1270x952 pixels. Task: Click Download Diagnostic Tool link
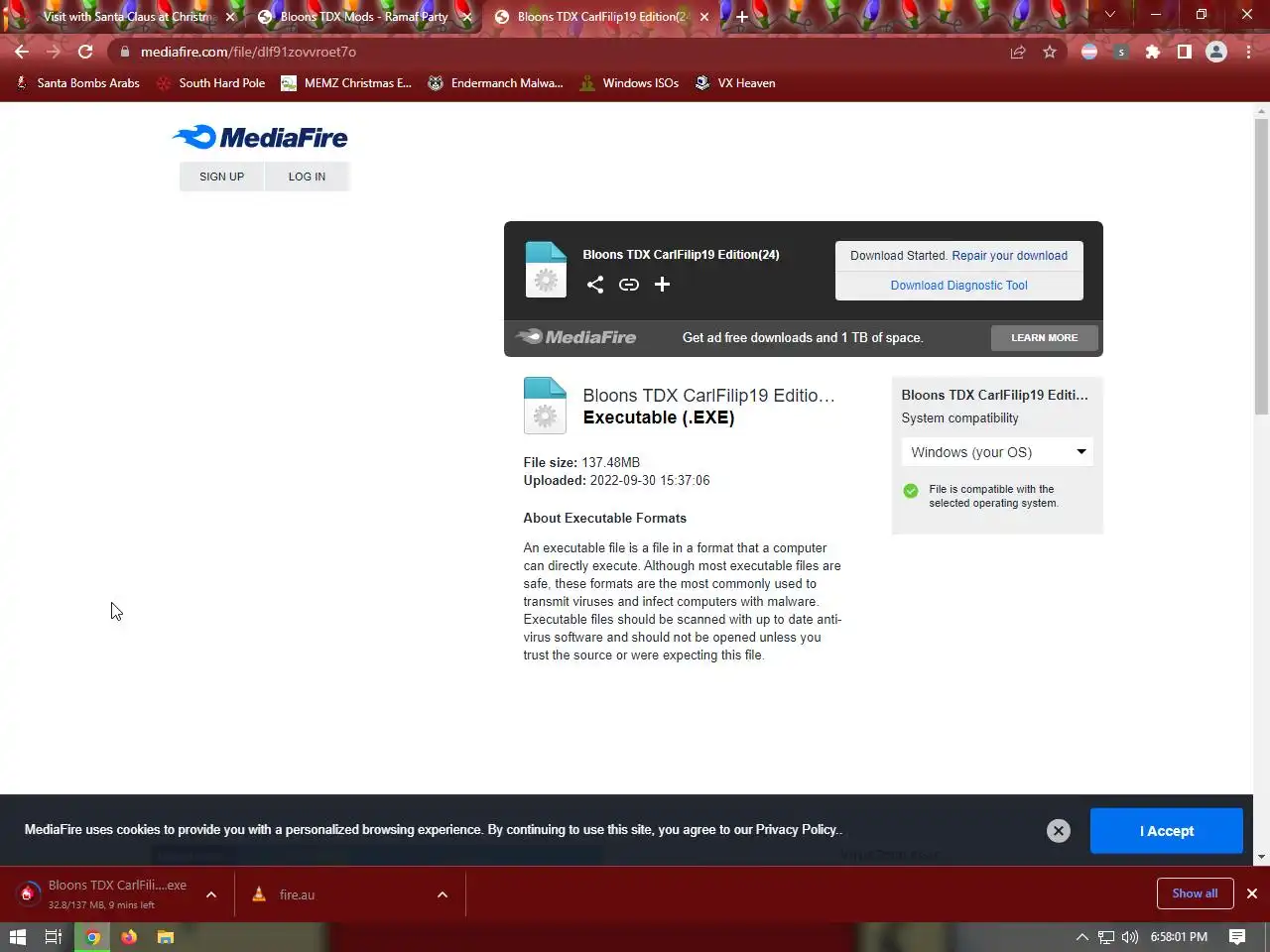[959, 286]
